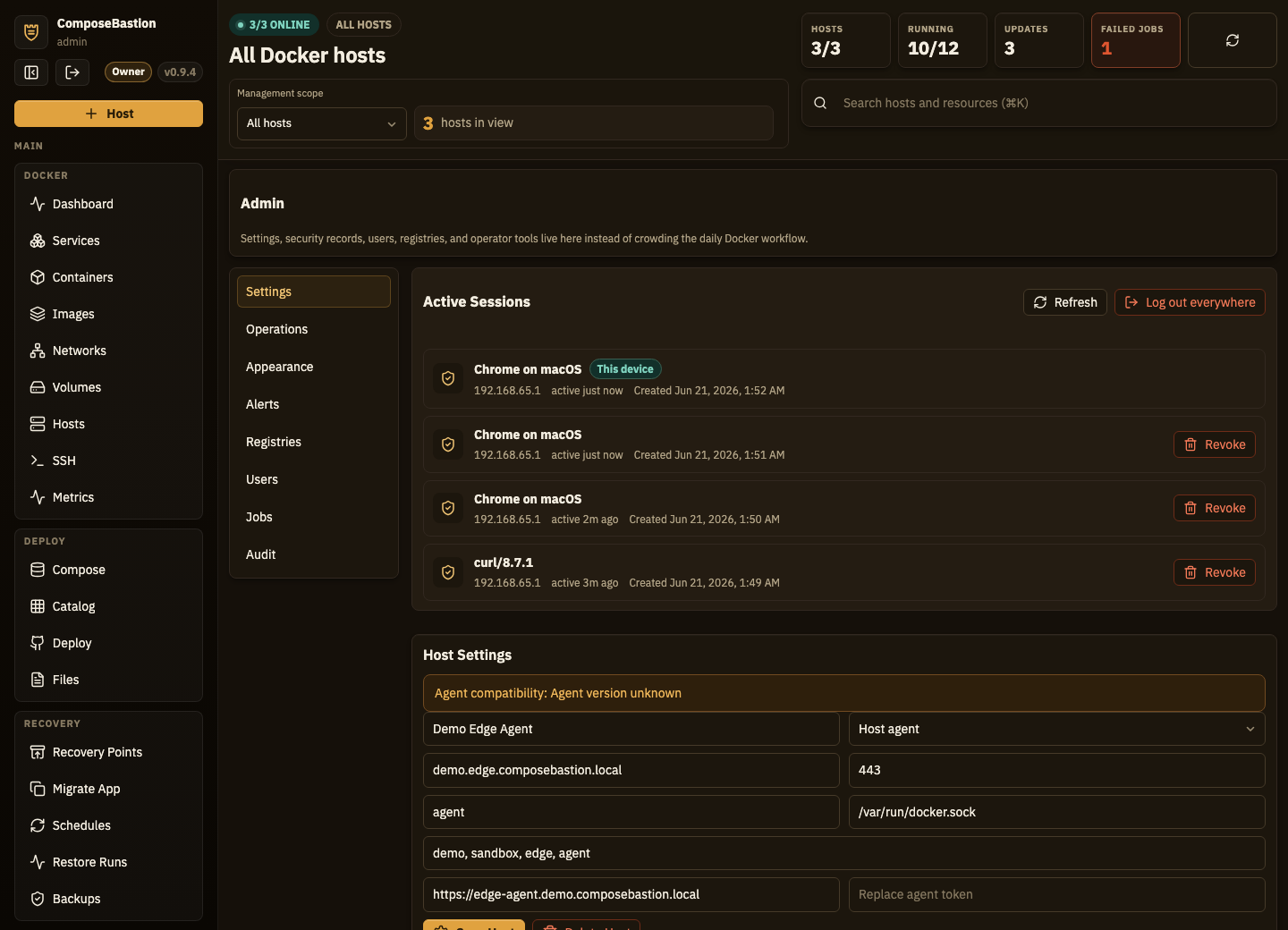Select the Settings admin tab
This screenshot has width=1288, height=930.
pyautogui.click(x=314, y=292)
